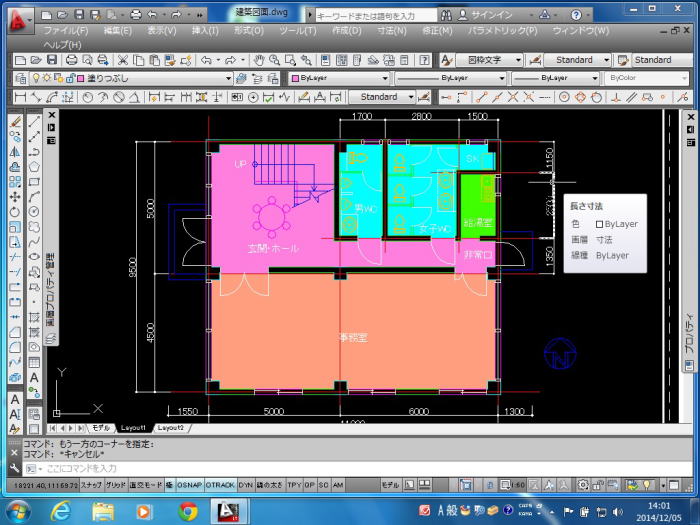Click the Cut scissors icon

(x=123, y=60)
